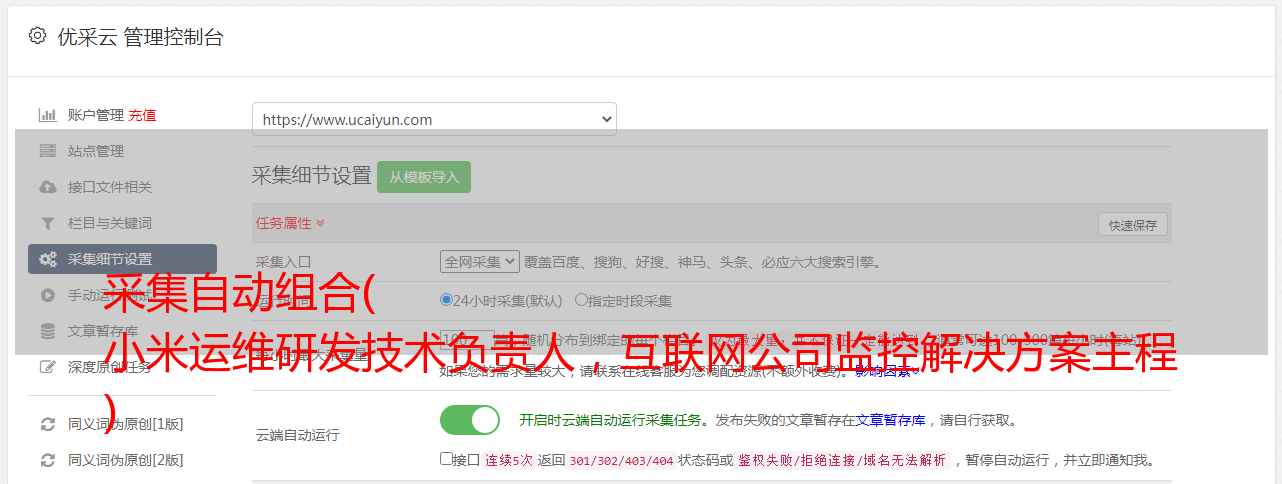Open 账户管理 in the sidebar
Screen dimensions: 1282x484
[95, 115]
